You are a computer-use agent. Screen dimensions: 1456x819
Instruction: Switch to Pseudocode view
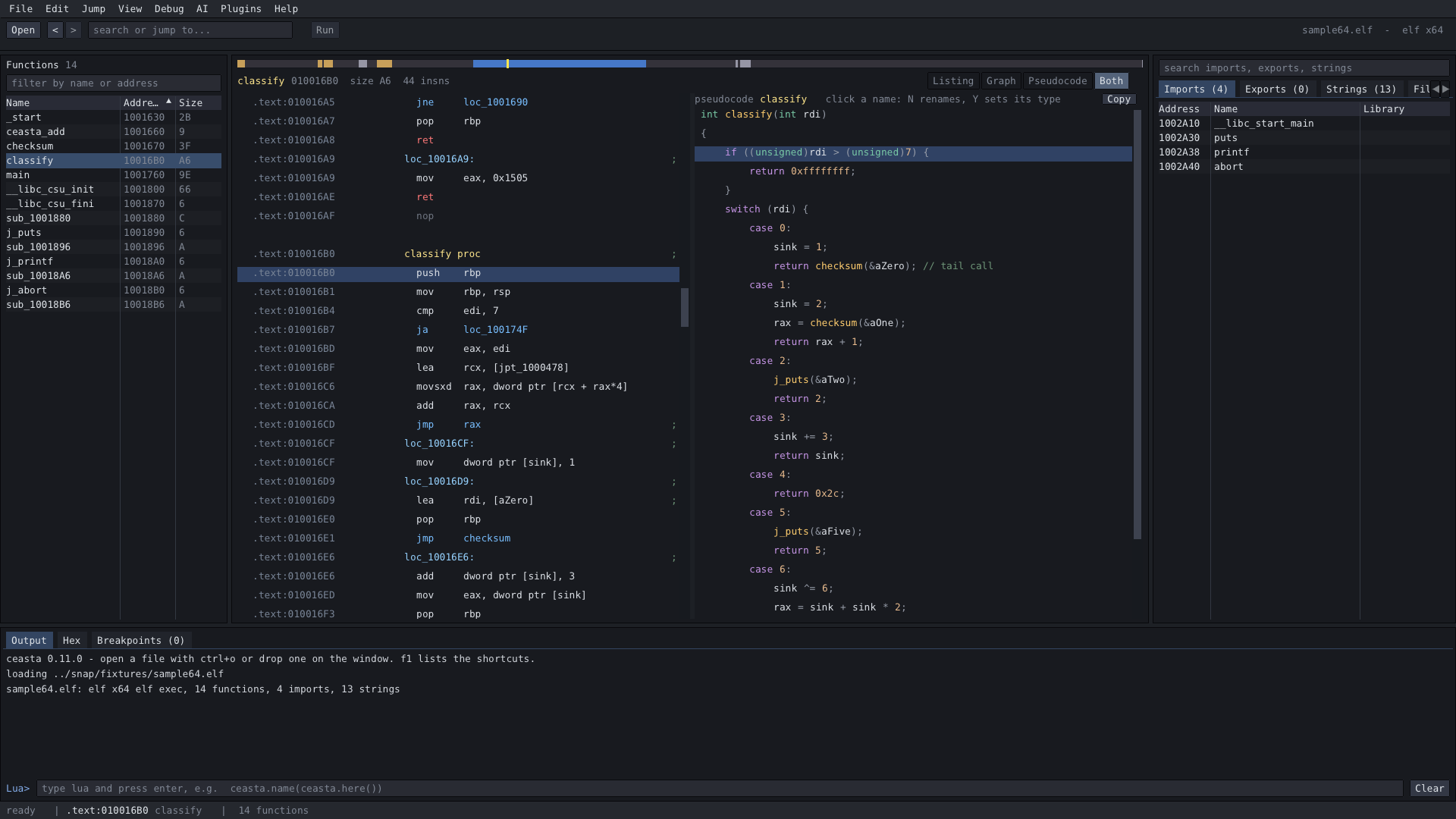1057,81
